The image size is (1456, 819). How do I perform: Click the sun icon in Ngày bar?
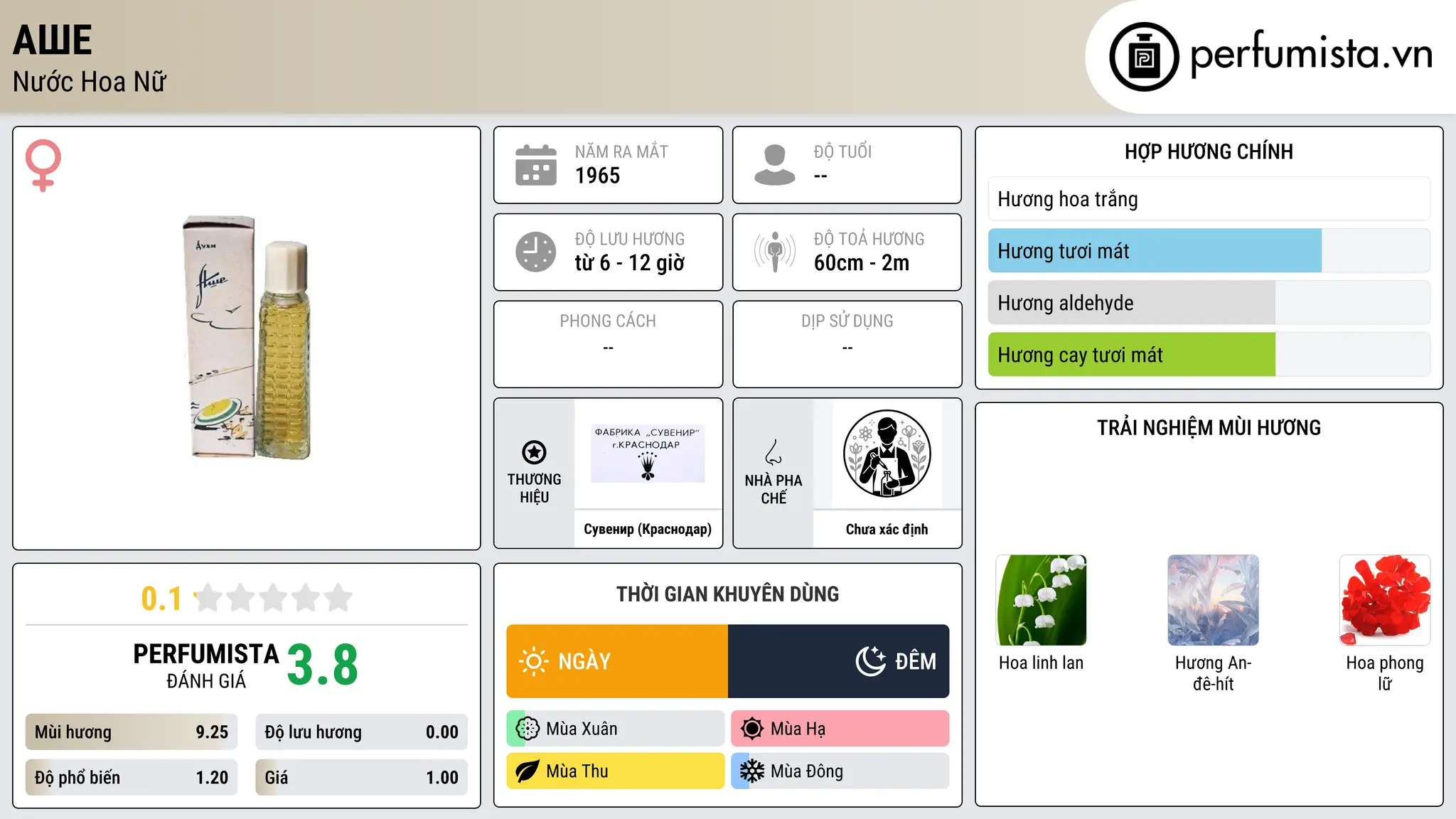[x=533, y=661]
